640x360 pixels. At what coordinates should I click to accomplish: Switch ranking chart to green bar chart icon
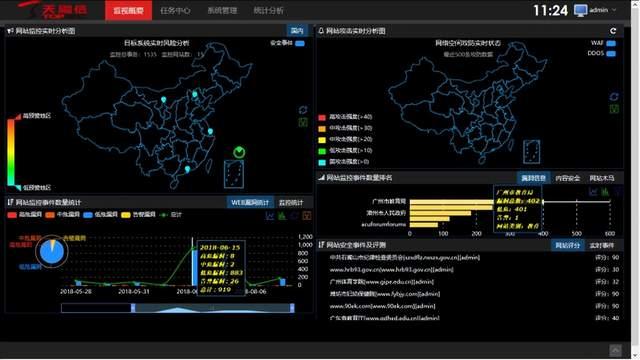pos(605,191)
